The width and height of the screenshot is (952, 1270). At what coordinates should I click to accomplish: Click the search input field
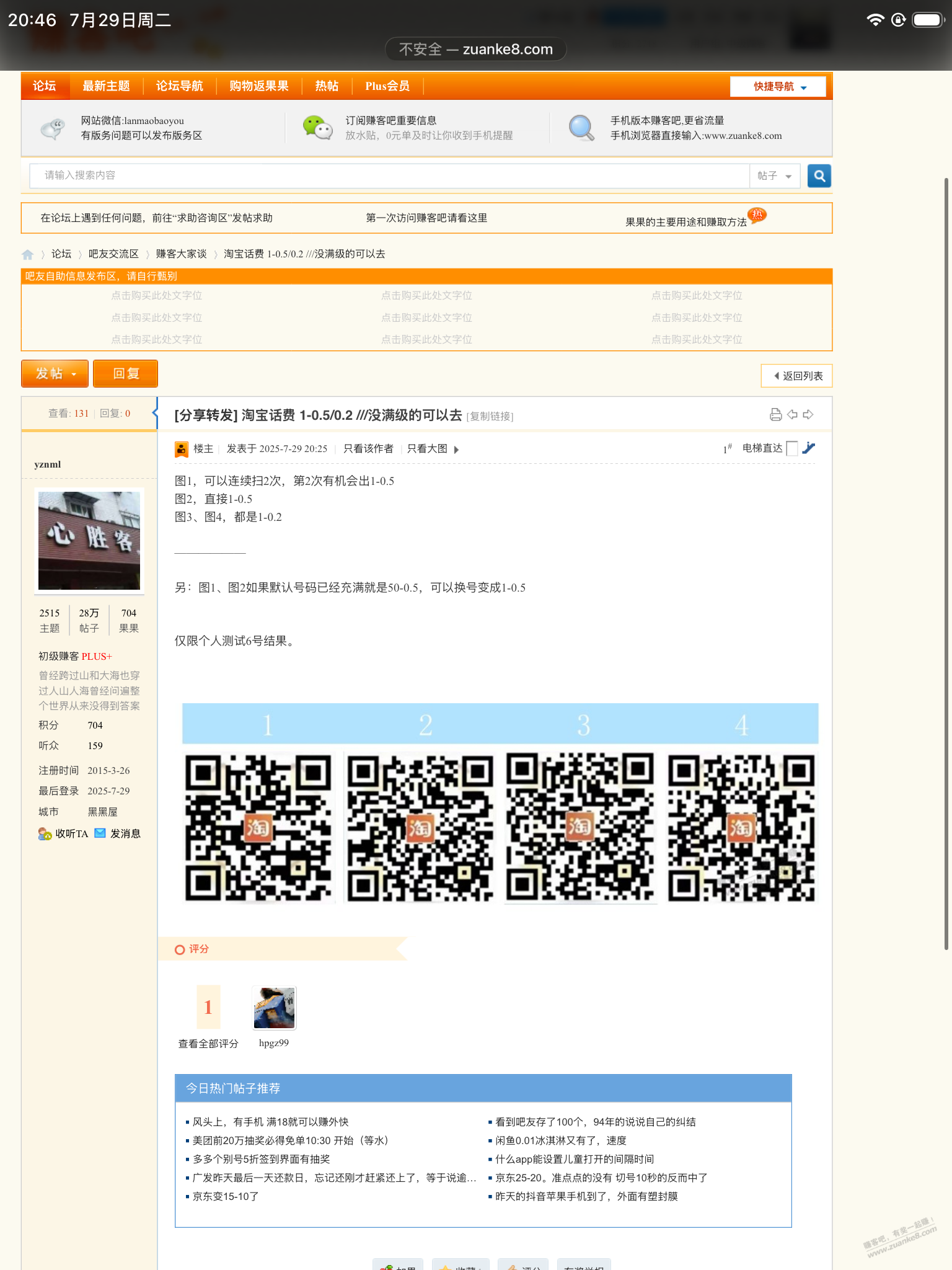point(390,176)
